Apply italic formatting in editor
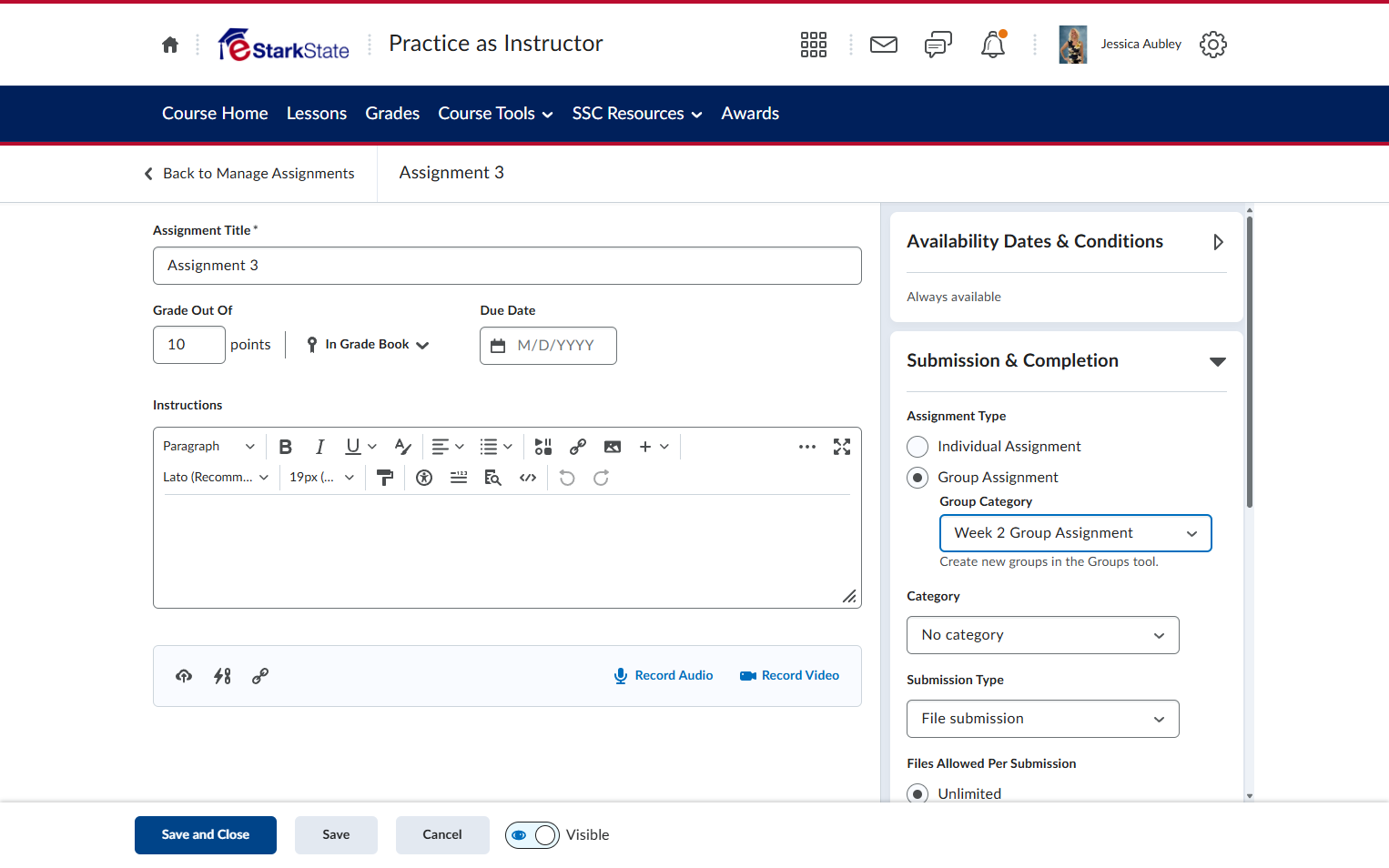This screenshot has height=868, width=1389. tap(319, 447)
